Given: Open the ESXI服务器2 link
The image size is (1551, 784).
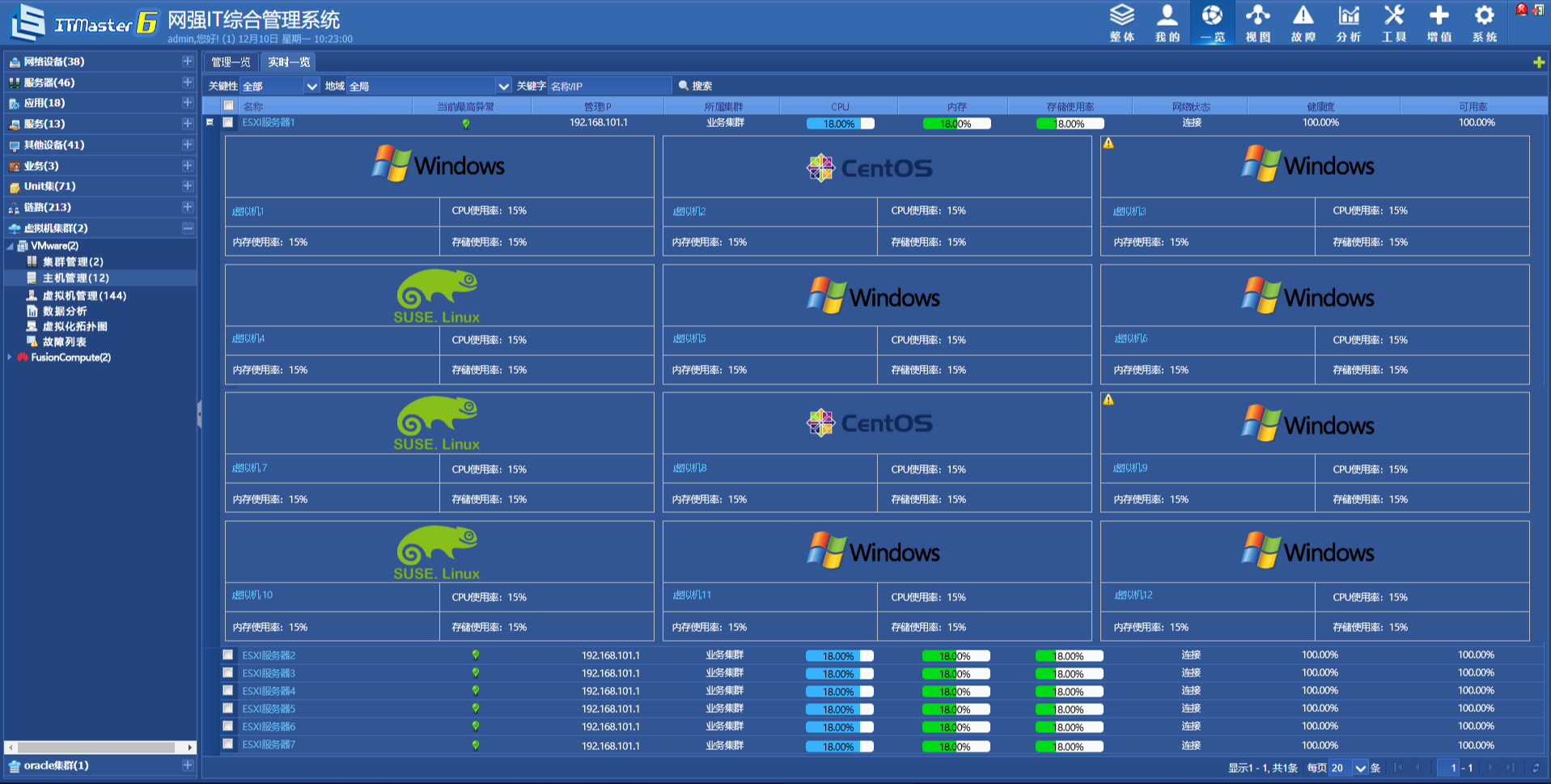Looking at the screenshot, I should (269, 655).
